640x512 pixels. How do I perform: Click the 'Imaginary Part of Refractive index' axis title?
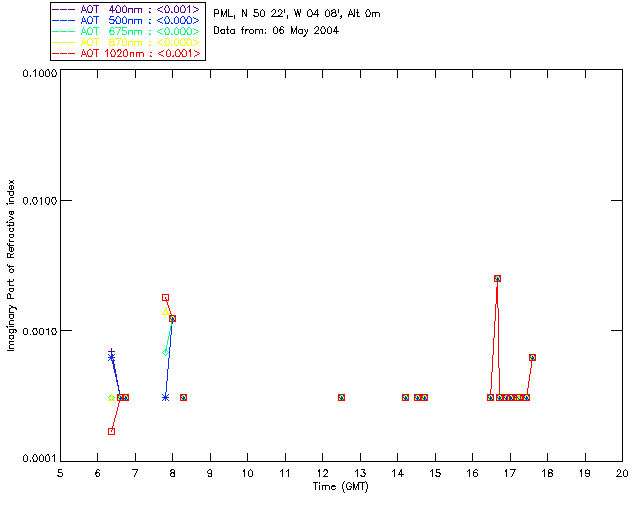coord(11,265)
